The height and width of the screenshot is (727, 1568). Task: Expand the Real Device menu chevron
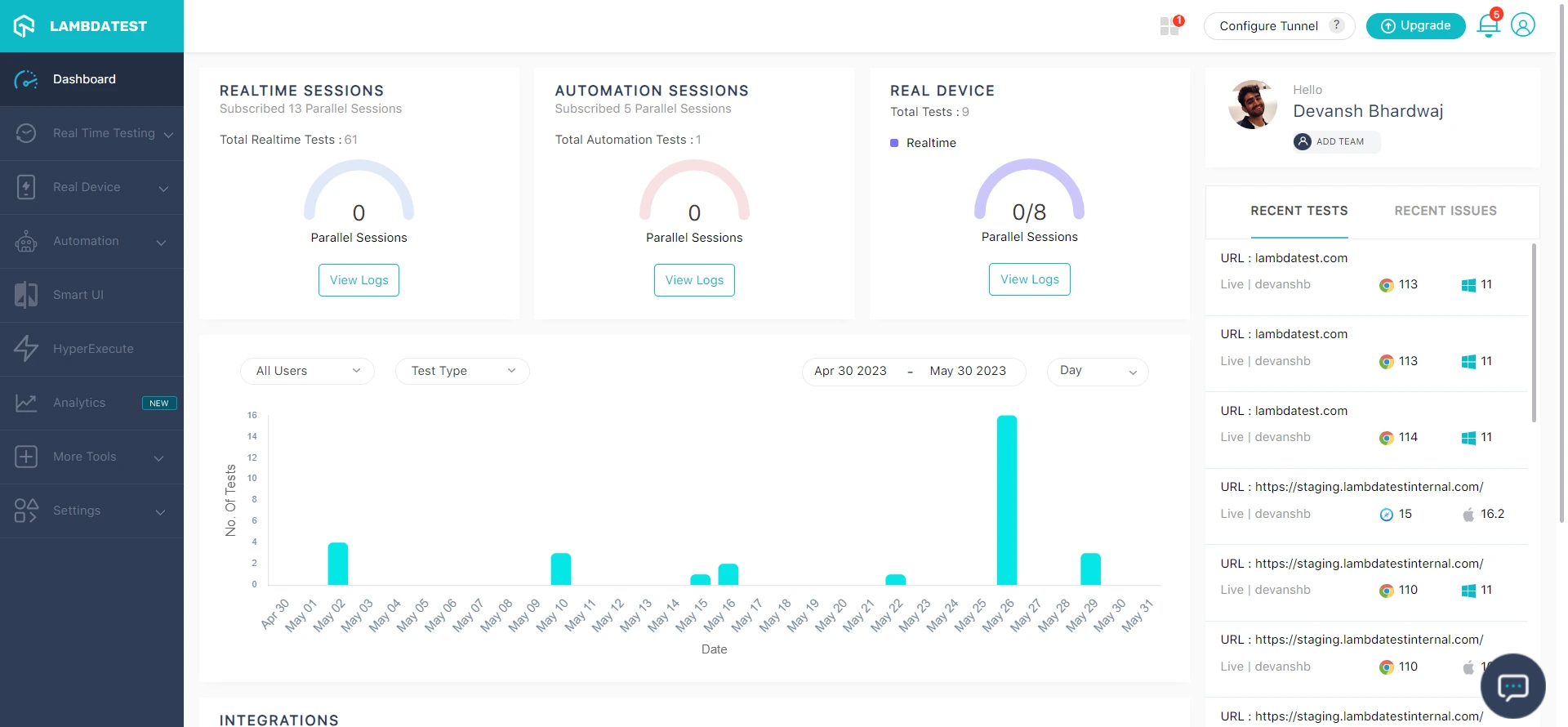click(x=163, y=189)
